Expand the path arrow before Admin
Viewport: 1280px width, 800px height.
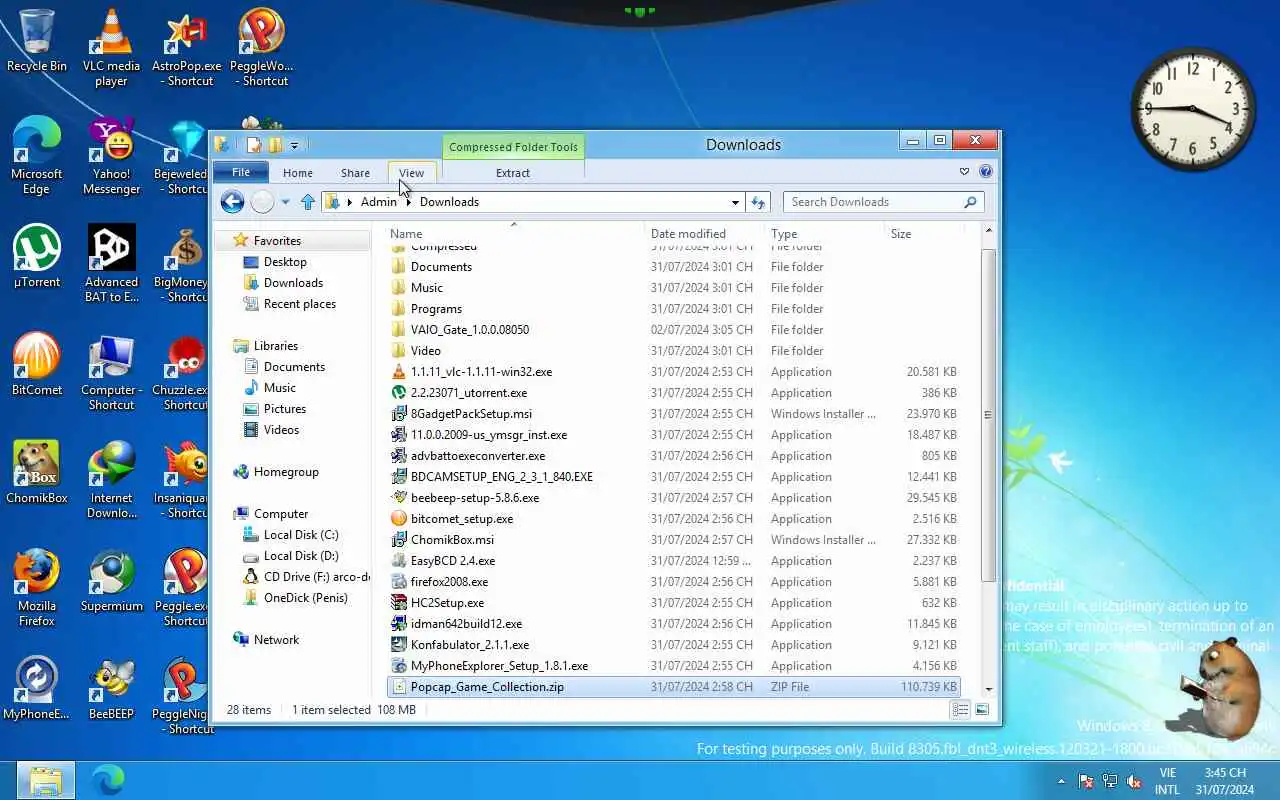pyautogui.click(x=349, y=202)
